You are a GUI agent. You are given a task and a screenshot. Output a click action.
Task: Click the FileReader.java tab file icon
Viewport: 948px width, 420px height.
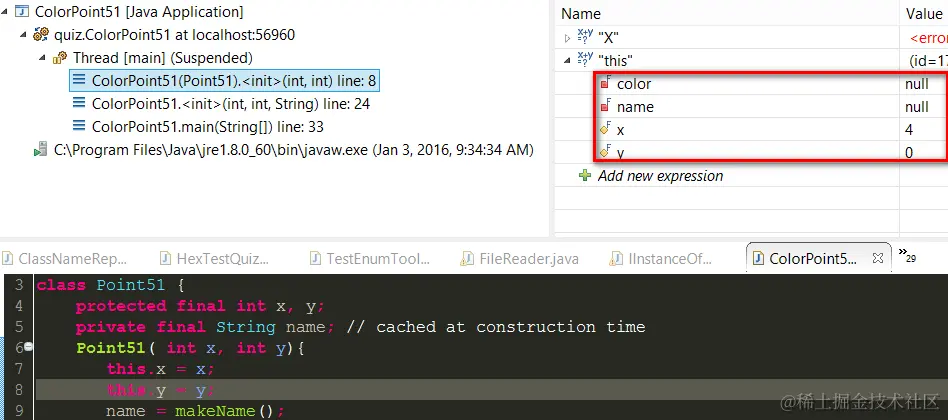[x=466, y=259]
